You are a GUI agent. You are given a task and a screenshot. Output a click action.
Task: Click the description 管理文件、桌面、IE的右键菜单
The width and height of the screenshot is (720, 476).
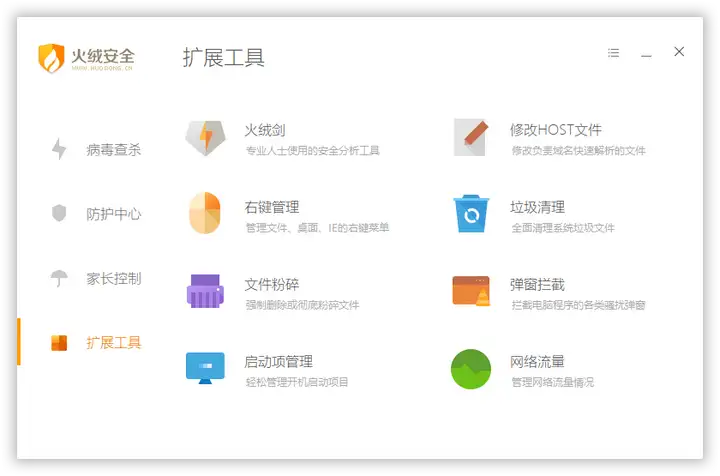317,228
